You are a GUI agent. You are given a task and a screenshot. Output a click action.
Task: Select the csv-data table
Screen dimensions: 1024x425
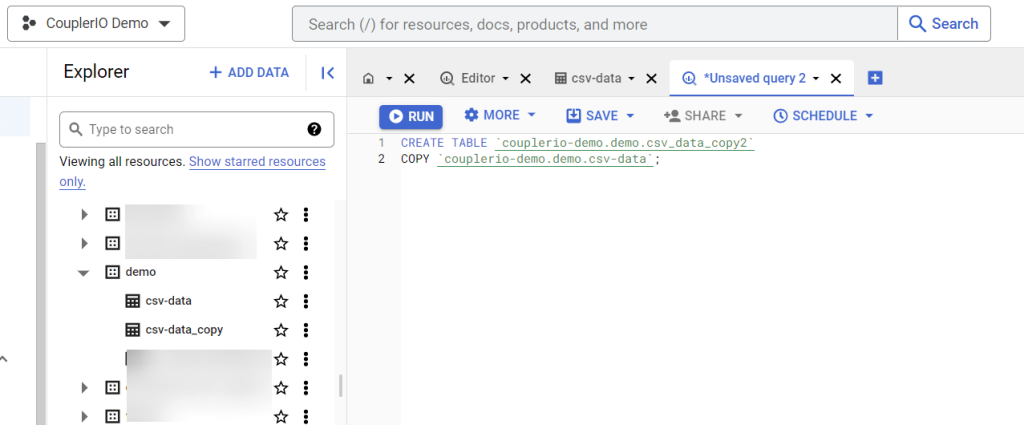pos(168,301)
